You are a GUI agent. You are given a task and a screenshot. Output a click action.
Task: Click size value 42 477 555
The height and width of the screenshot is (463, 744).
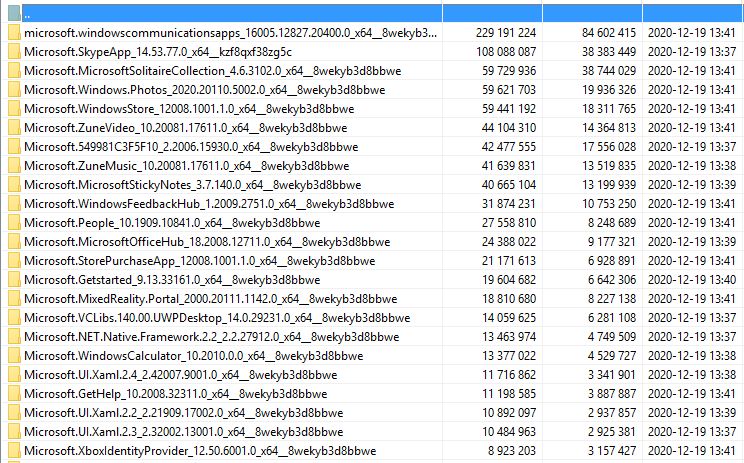[509, 147]
